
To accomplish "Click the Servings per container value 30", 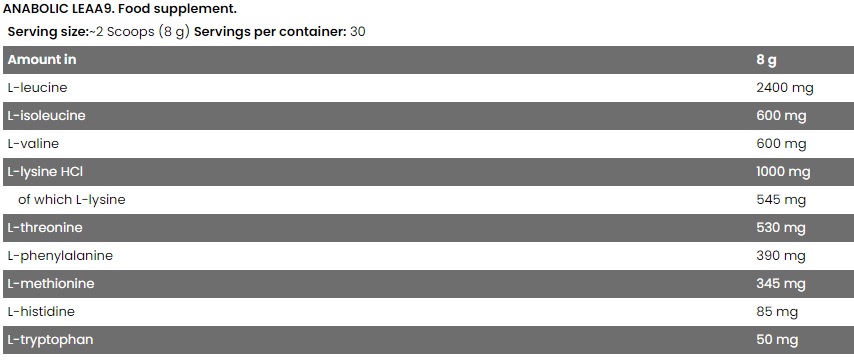I will click(357, 32).
